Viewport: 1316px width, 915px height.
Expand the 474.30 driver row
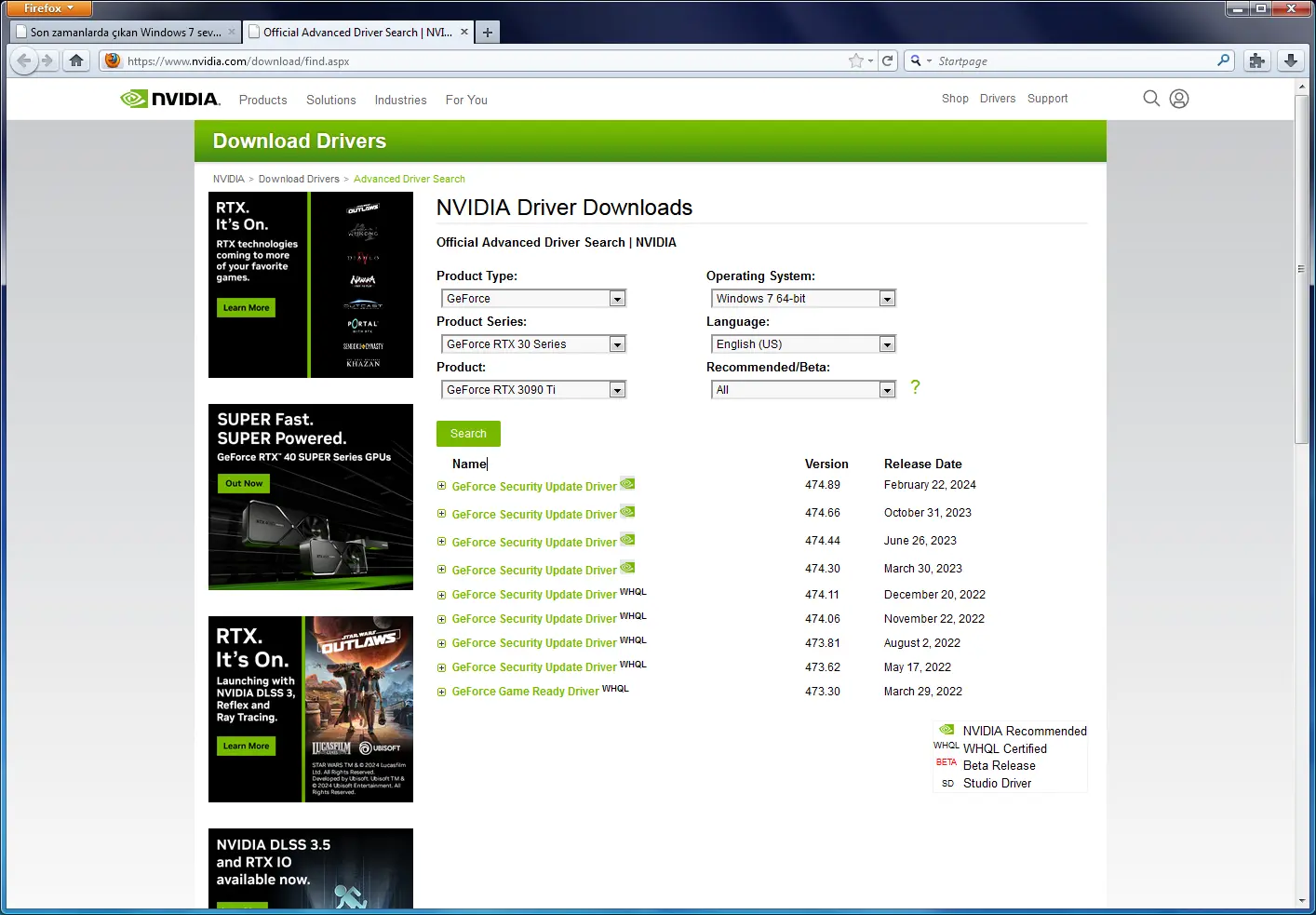[442, 570]
